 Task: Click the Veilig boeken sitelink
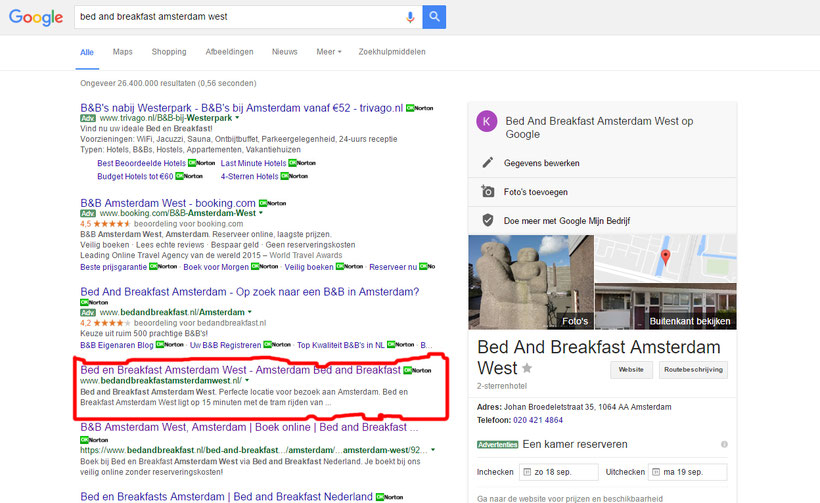point(309,267)
